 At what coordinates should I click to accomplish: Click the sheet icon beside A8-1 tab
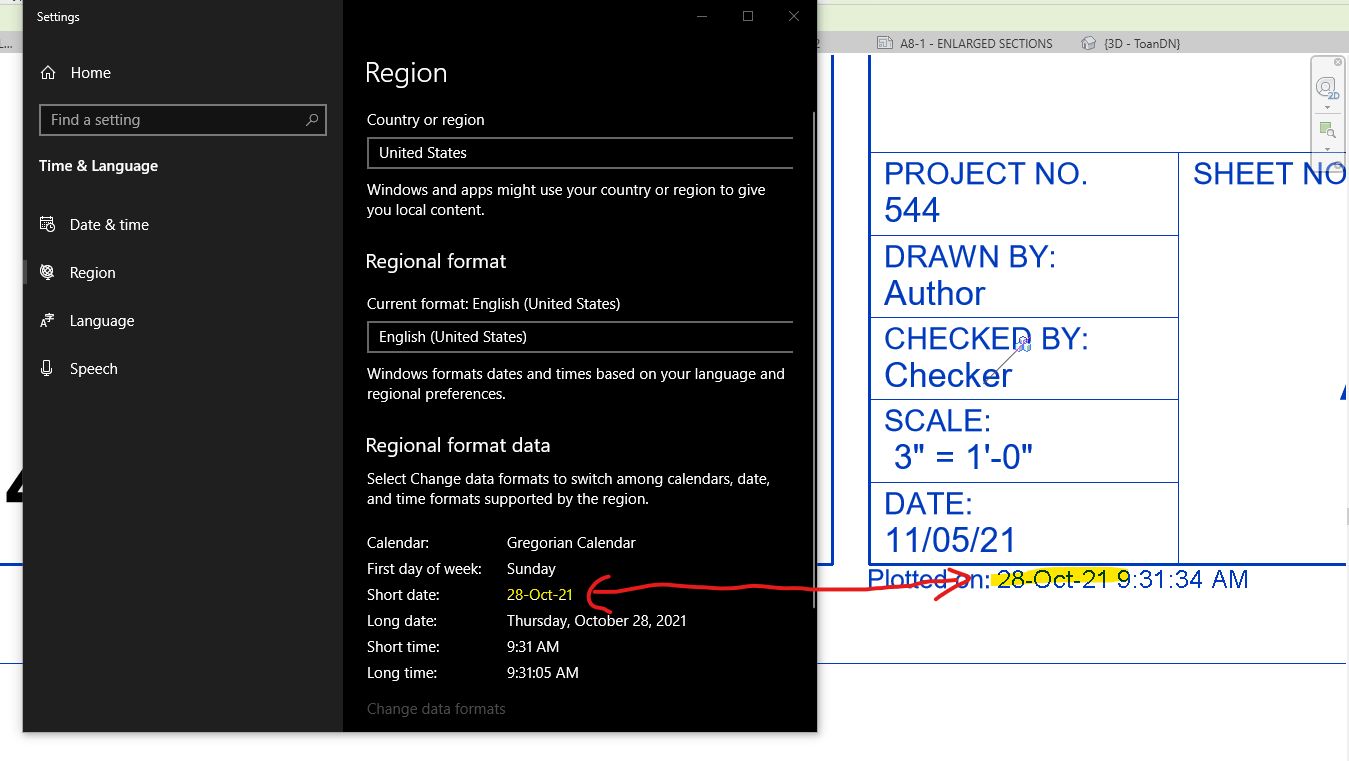(x=883, y=43)
